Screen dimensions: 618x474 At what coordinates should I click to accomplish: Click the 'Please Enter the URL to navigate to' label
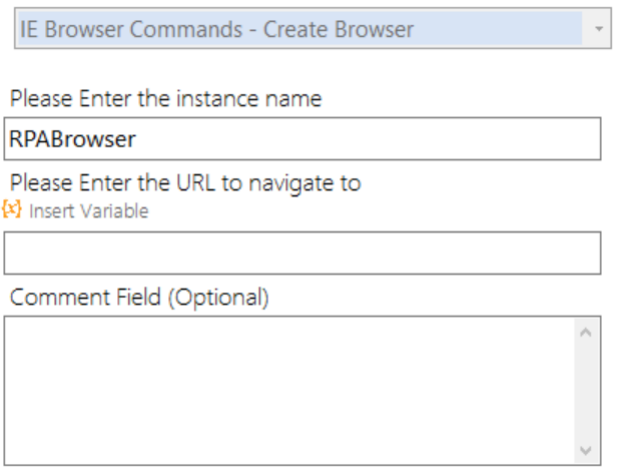[x=185, y=183]
